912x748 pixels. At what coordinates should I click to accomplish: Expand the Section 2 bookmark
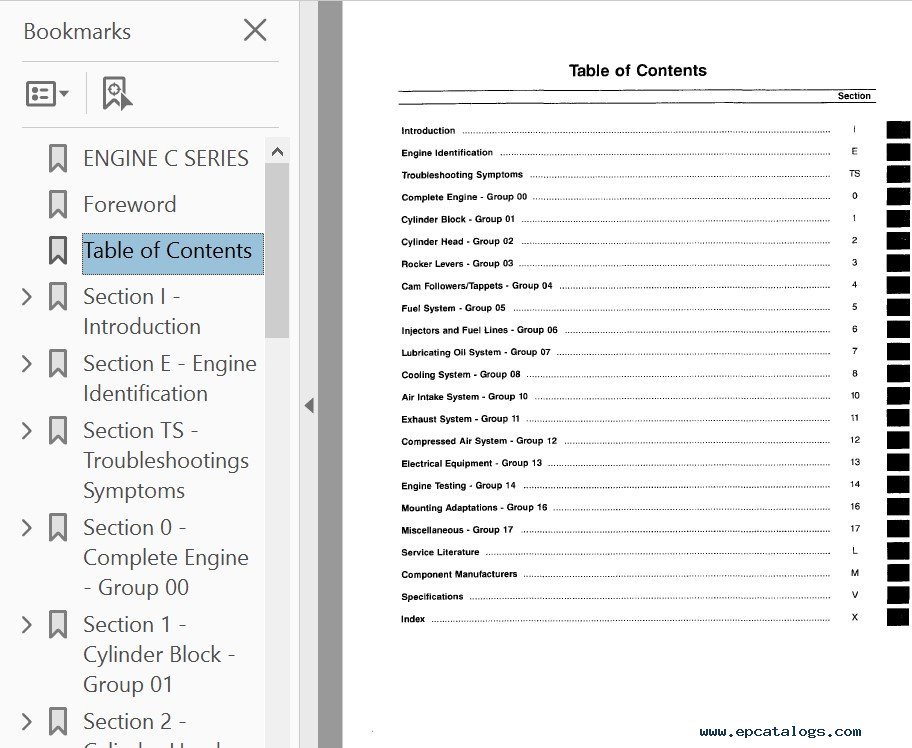(27, 722)
